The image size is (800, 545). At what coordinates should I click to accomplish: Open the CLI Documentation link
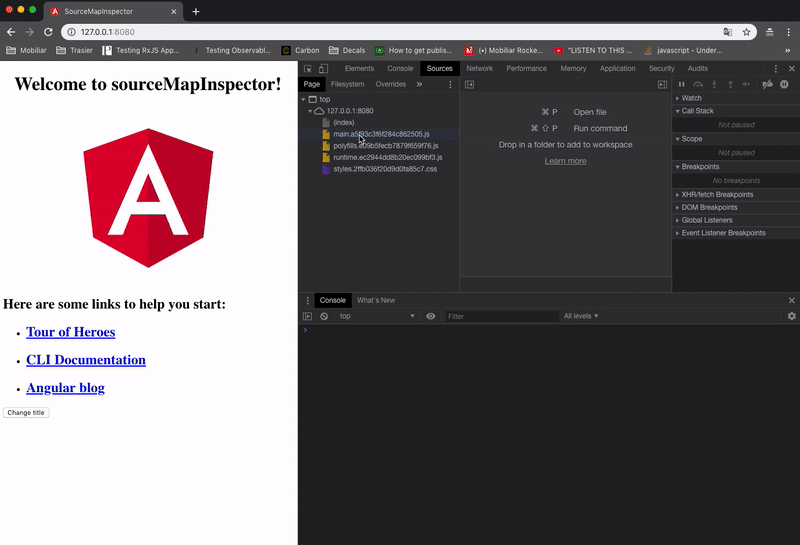tap(86, 360)
